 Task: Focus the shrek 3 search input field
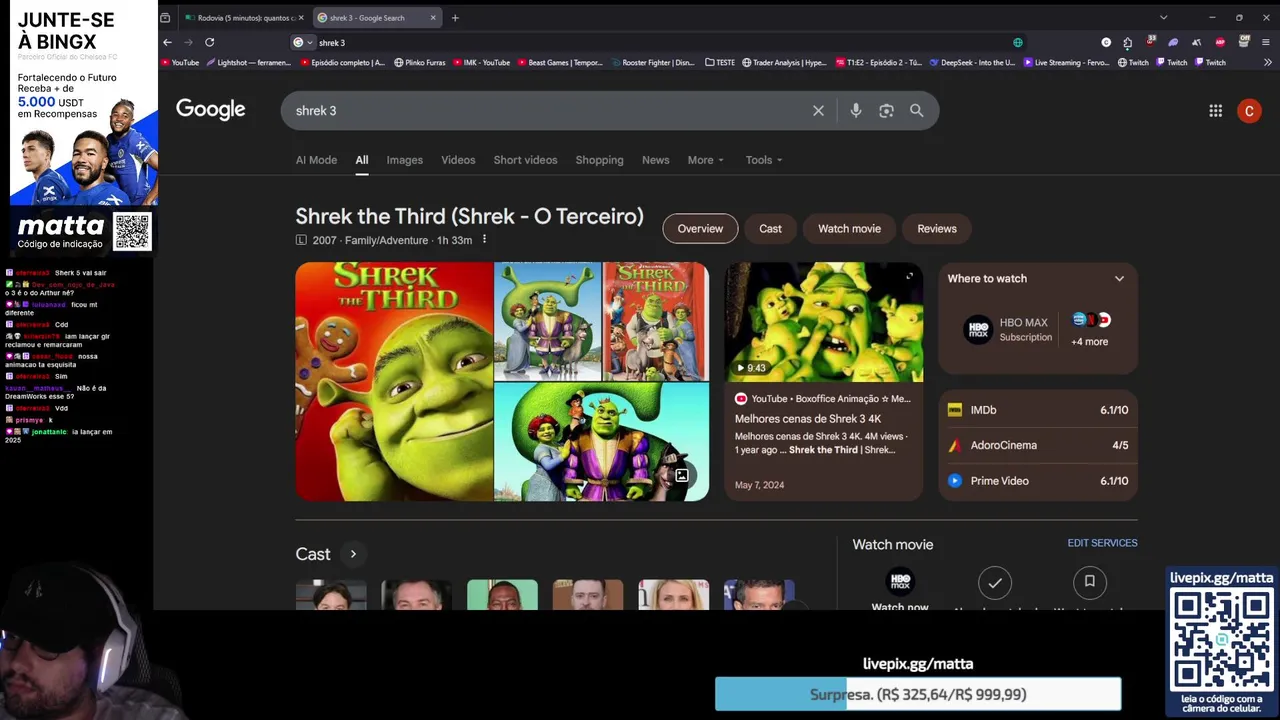point(550,111)
